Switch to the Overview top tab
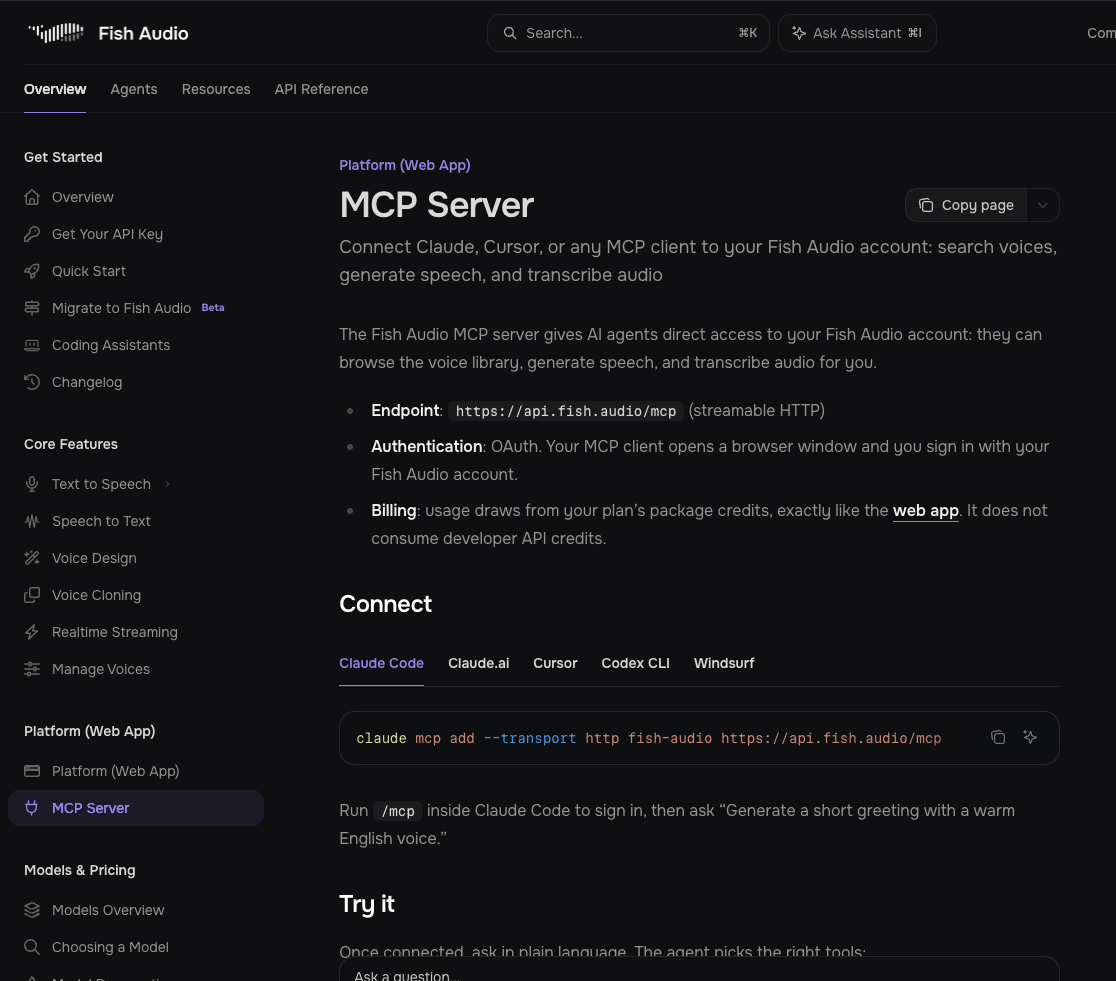 click(55, 89)
